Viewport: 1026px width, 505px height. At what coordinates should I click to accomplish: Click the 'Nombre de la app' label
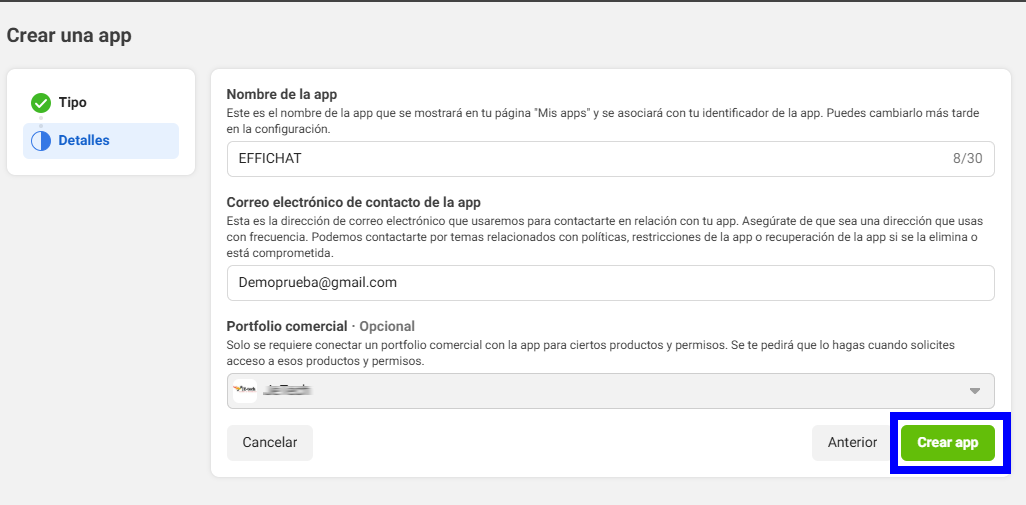(x=282, y=94)
